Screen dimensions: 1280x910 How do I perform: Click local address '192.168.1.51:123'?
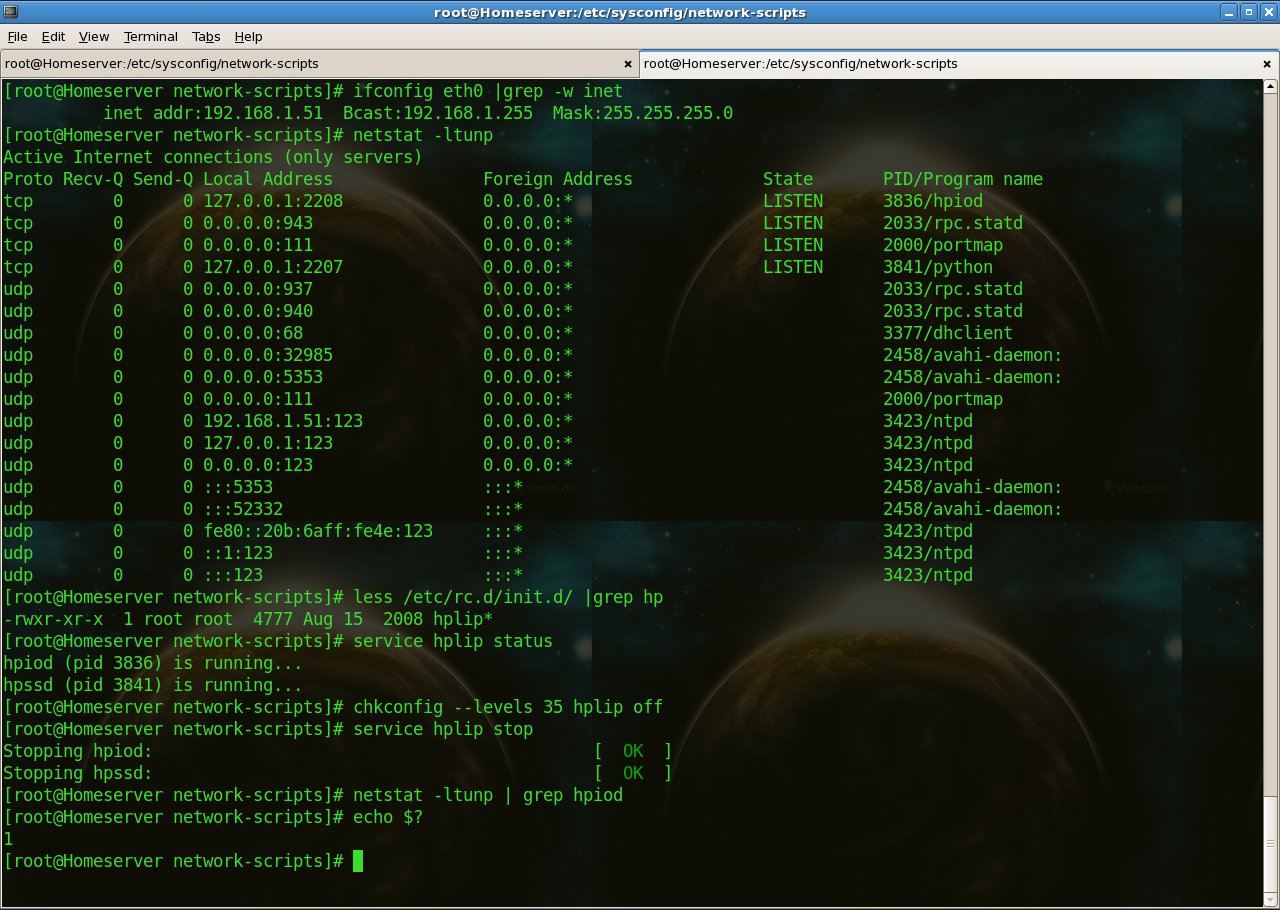(x=283, y=421)
